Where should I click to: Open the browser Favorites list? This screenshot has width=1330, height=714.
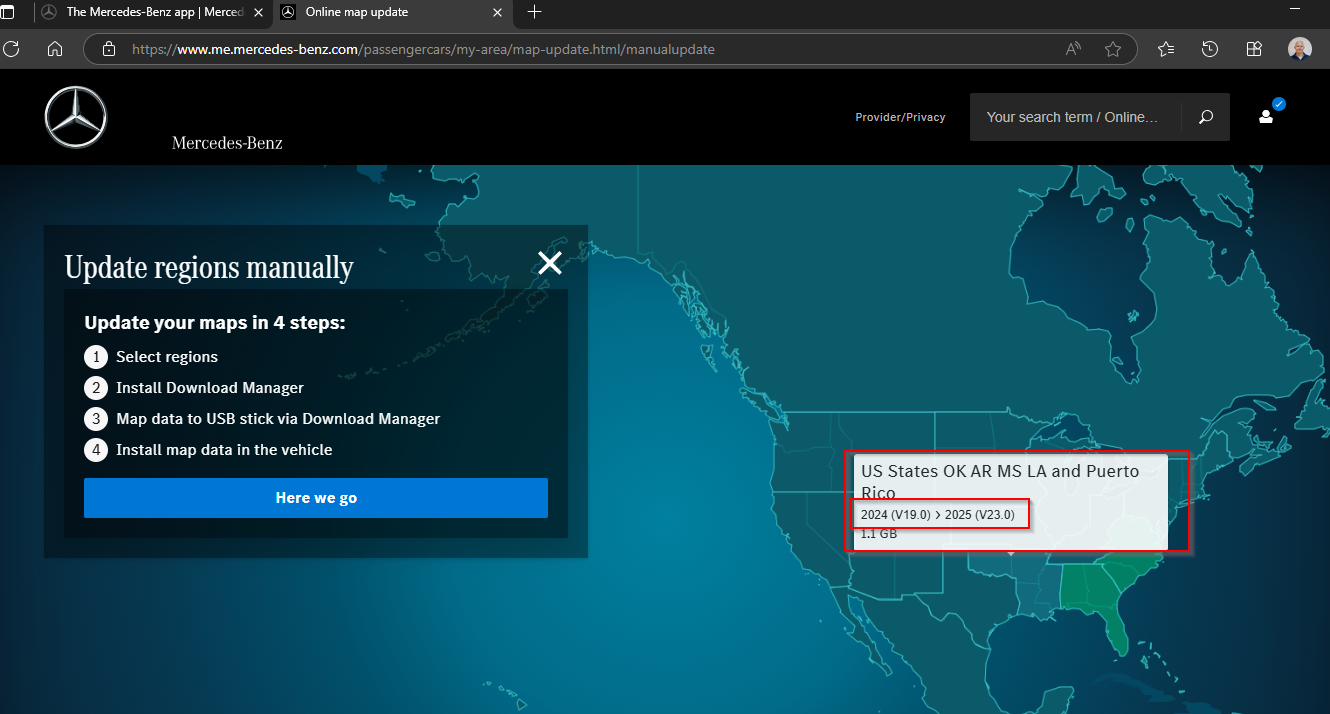[x=1166, y=49]
